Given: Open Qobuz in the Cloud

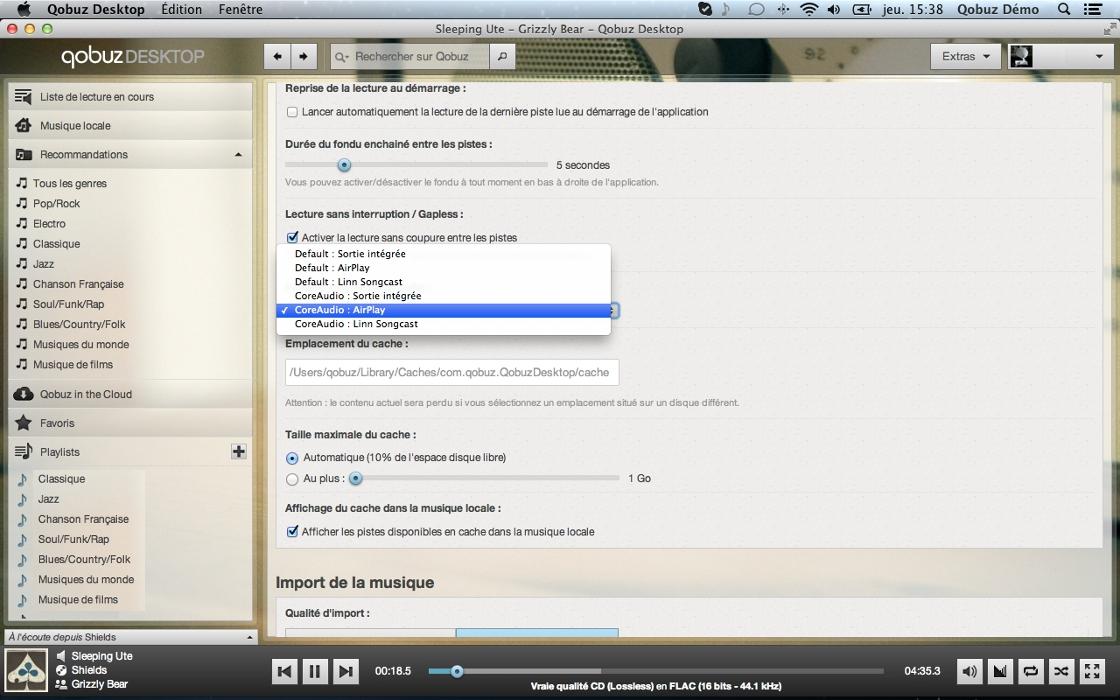Looking at the screenshot, I should [x=131, y=394].
